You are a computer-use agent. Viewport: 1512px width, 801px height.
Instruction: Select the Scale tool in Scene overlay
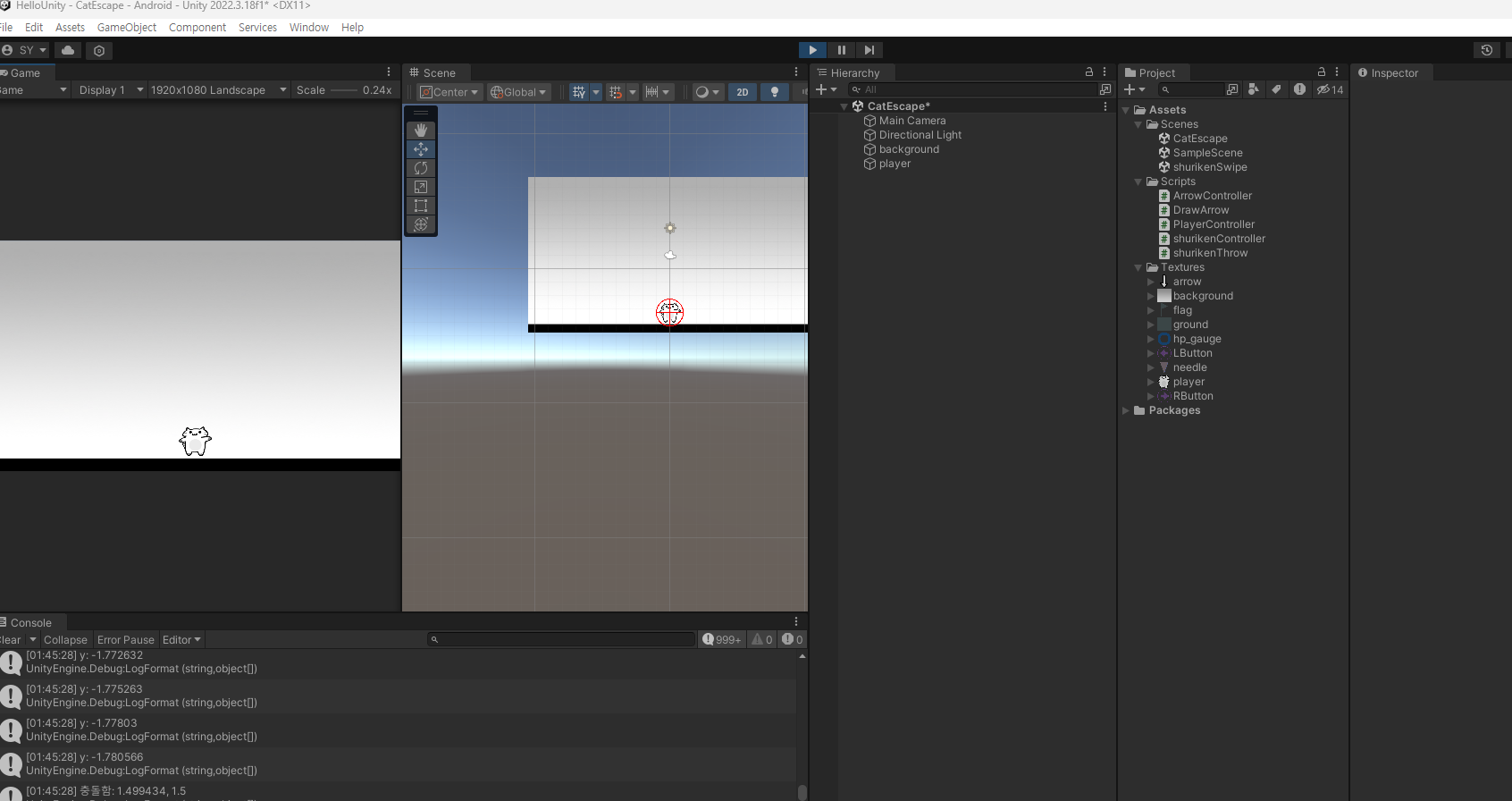(421, 187)
